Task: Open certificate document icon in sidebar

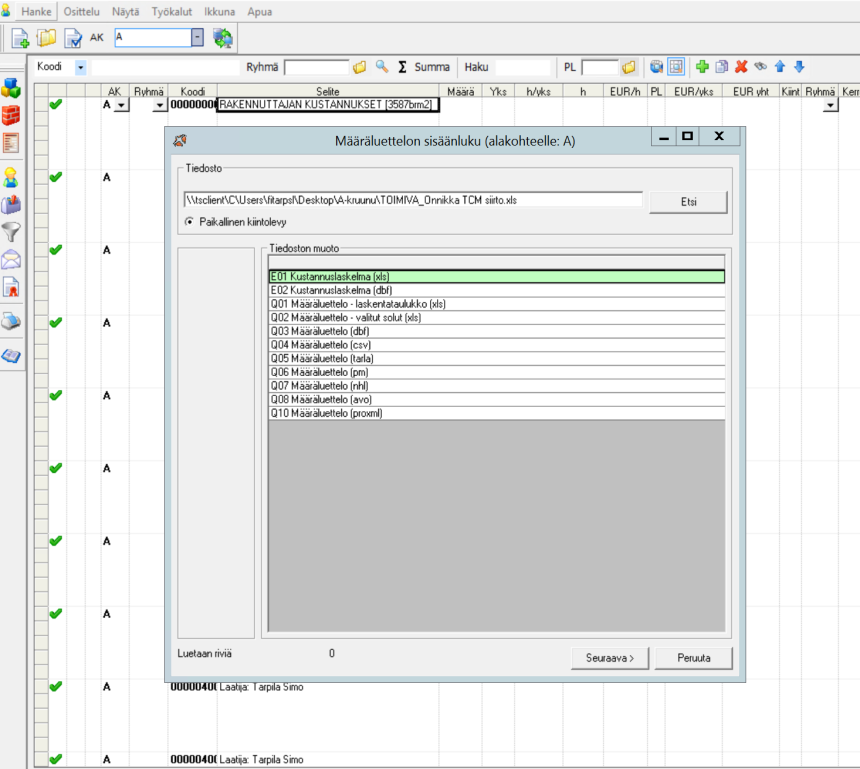Action: tap(11, 287)
